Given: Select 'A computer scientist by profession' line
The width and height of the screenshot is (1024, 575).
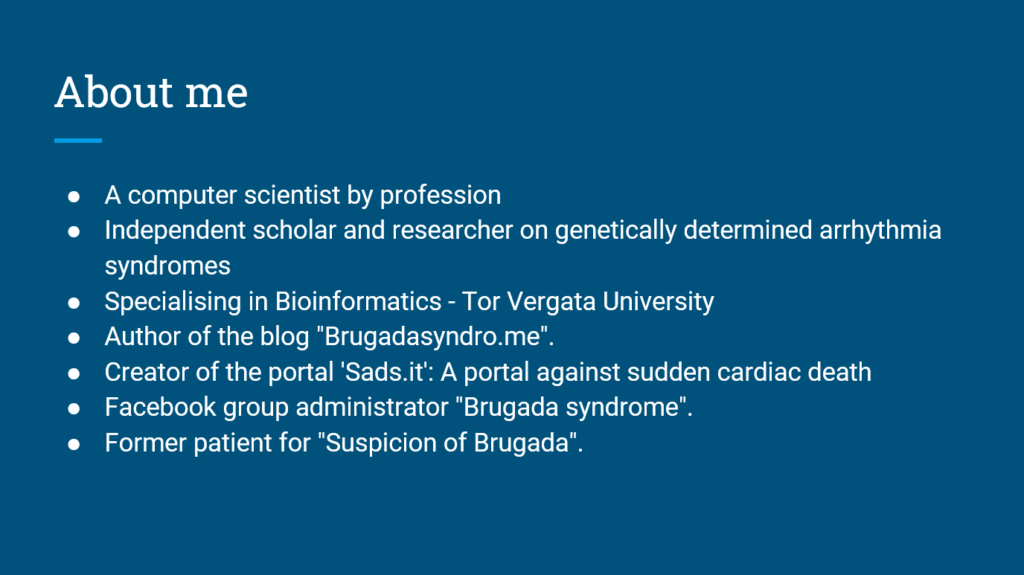Looking at the screenshot, I should [x=302, y=195].
